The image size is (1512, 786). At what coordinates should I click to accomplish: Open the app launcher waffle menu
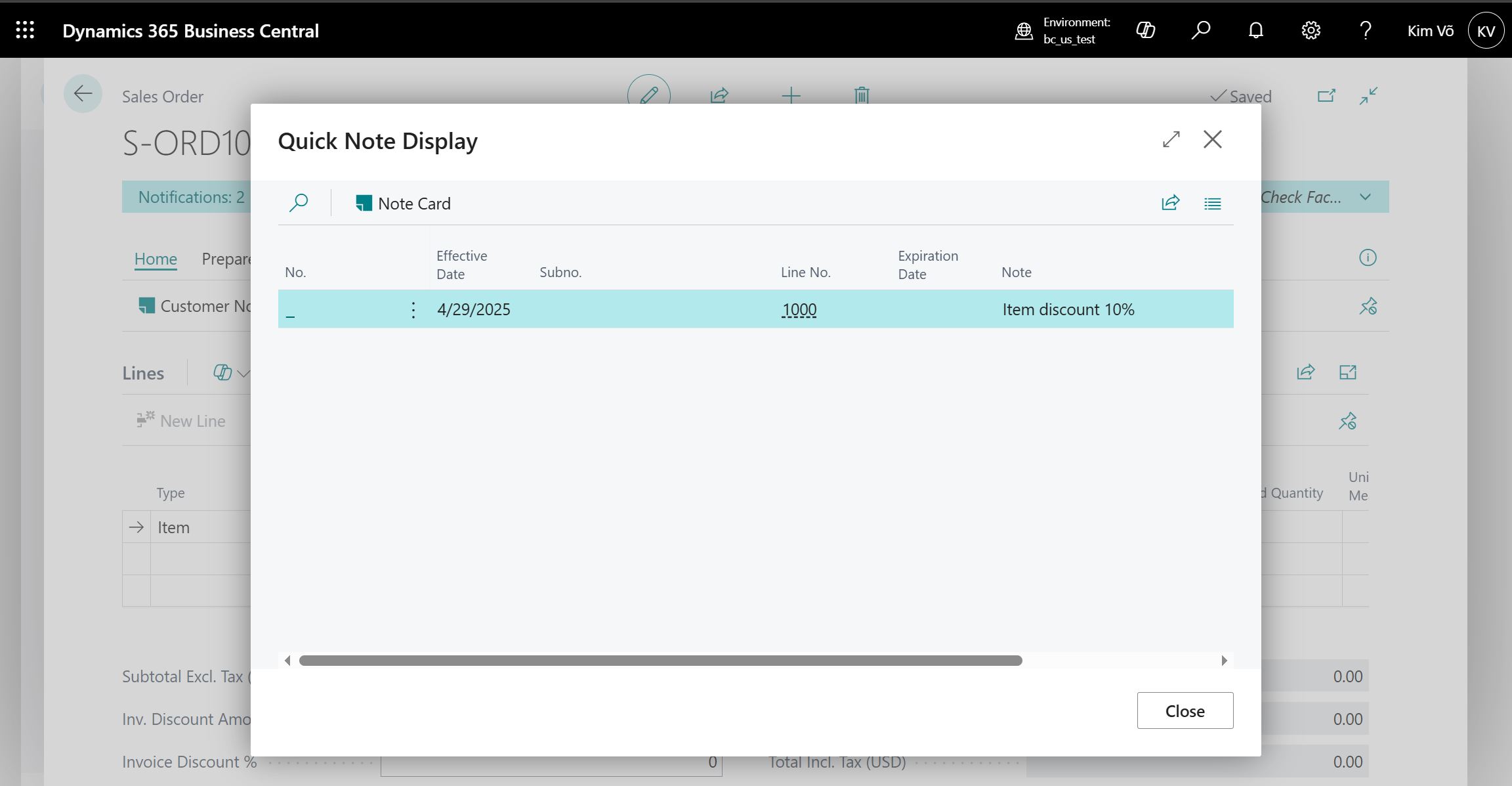click(x=25, y=30)
